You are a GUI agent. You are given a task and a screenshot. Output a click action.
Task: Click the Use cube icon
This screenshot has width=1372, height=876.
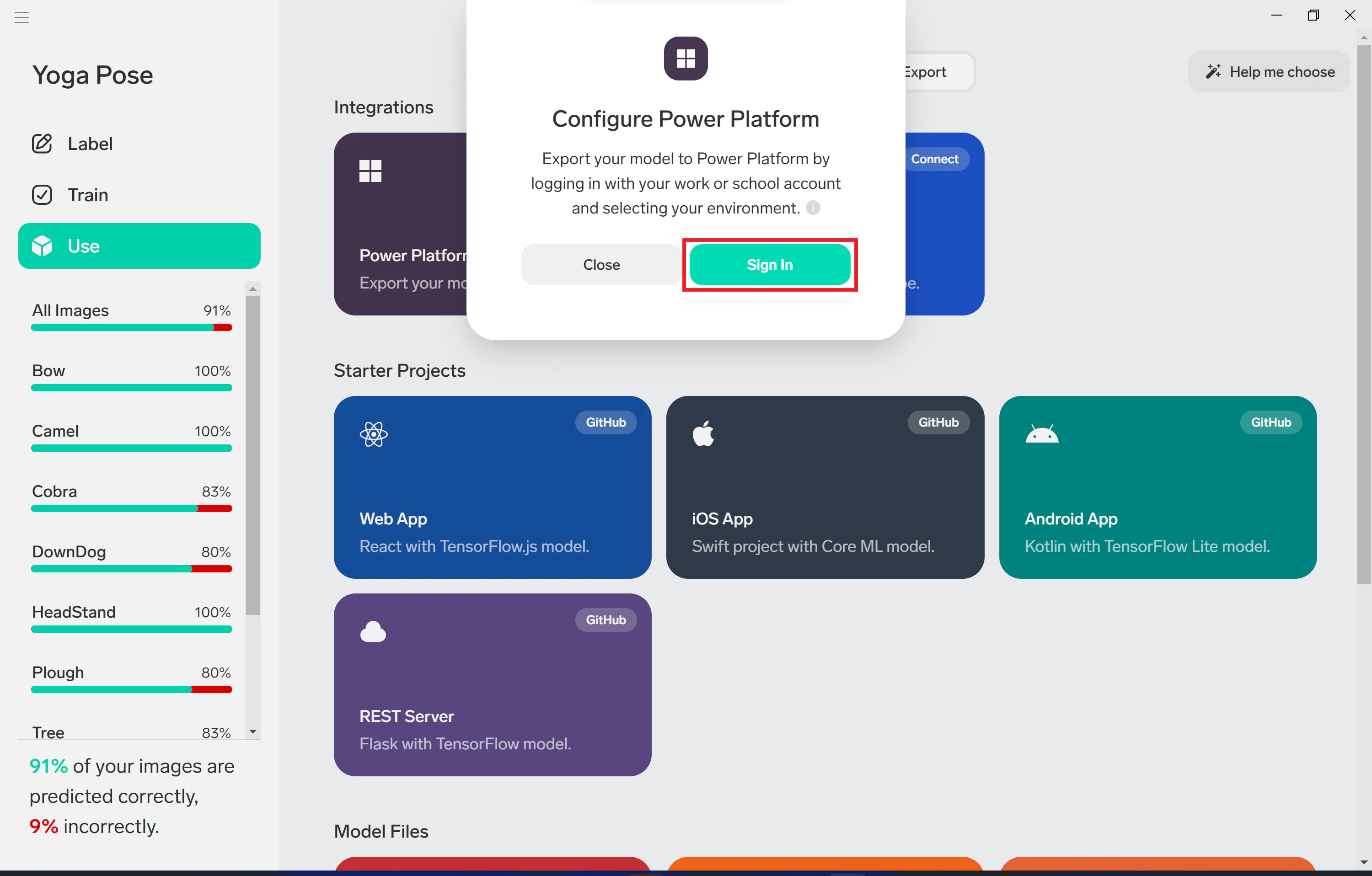42,246
